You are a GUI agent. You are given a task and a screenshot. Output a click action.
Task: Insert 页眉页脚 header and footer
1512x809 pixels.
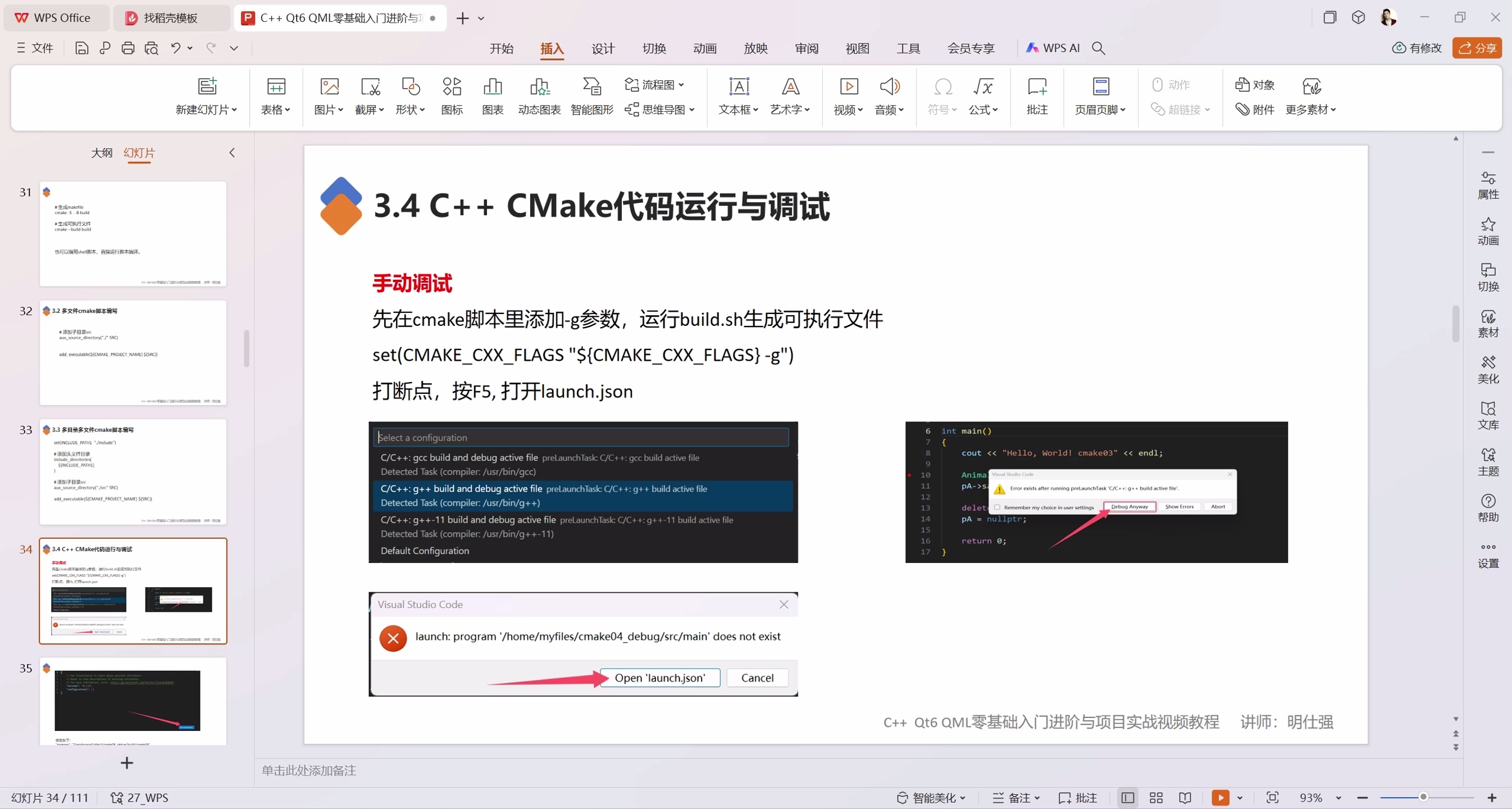click(x=1100, y=97)
